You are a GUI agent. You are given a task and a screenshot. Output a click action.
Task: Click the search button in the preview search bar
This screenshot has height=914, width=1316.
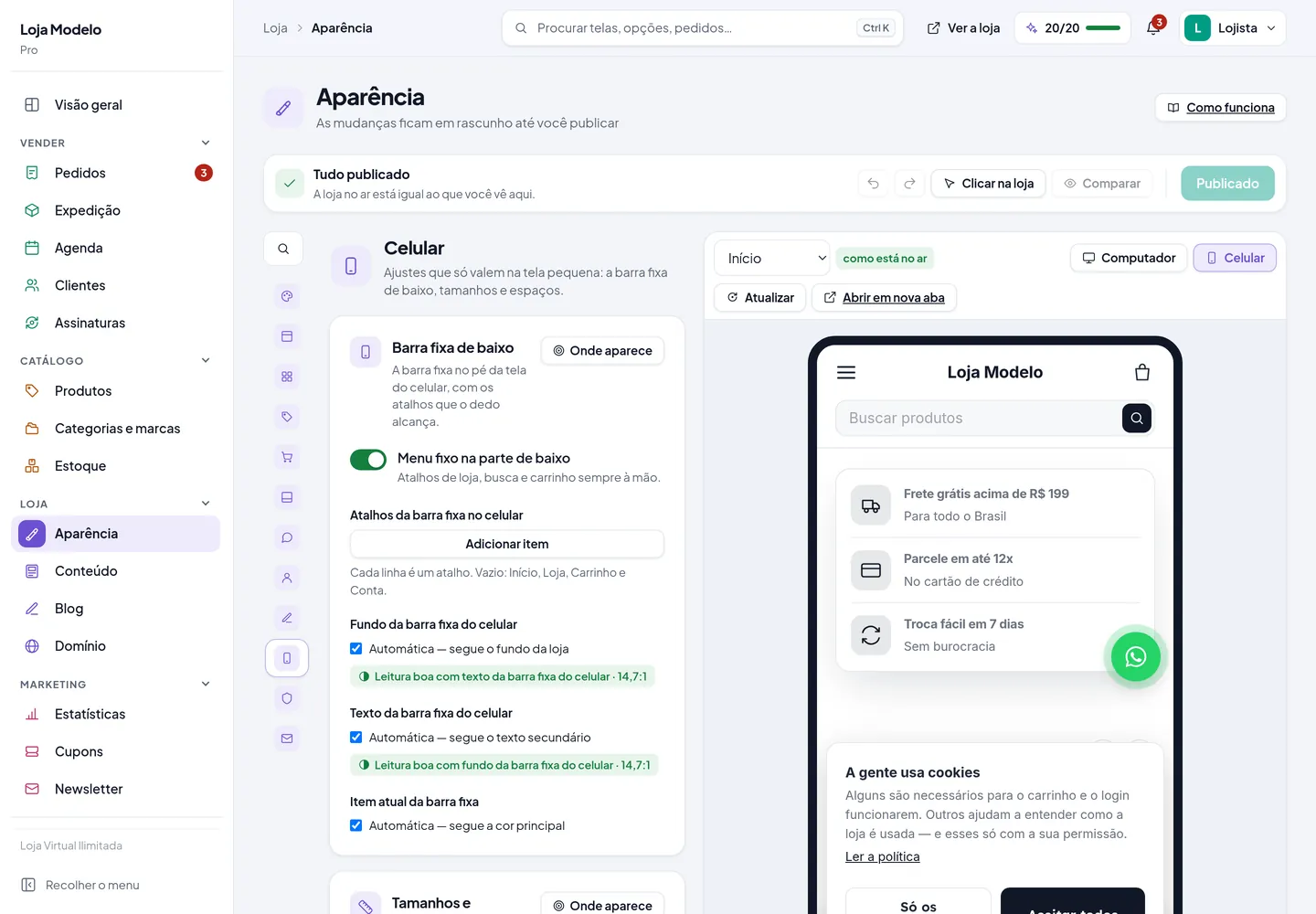[x=1137, y=419]
